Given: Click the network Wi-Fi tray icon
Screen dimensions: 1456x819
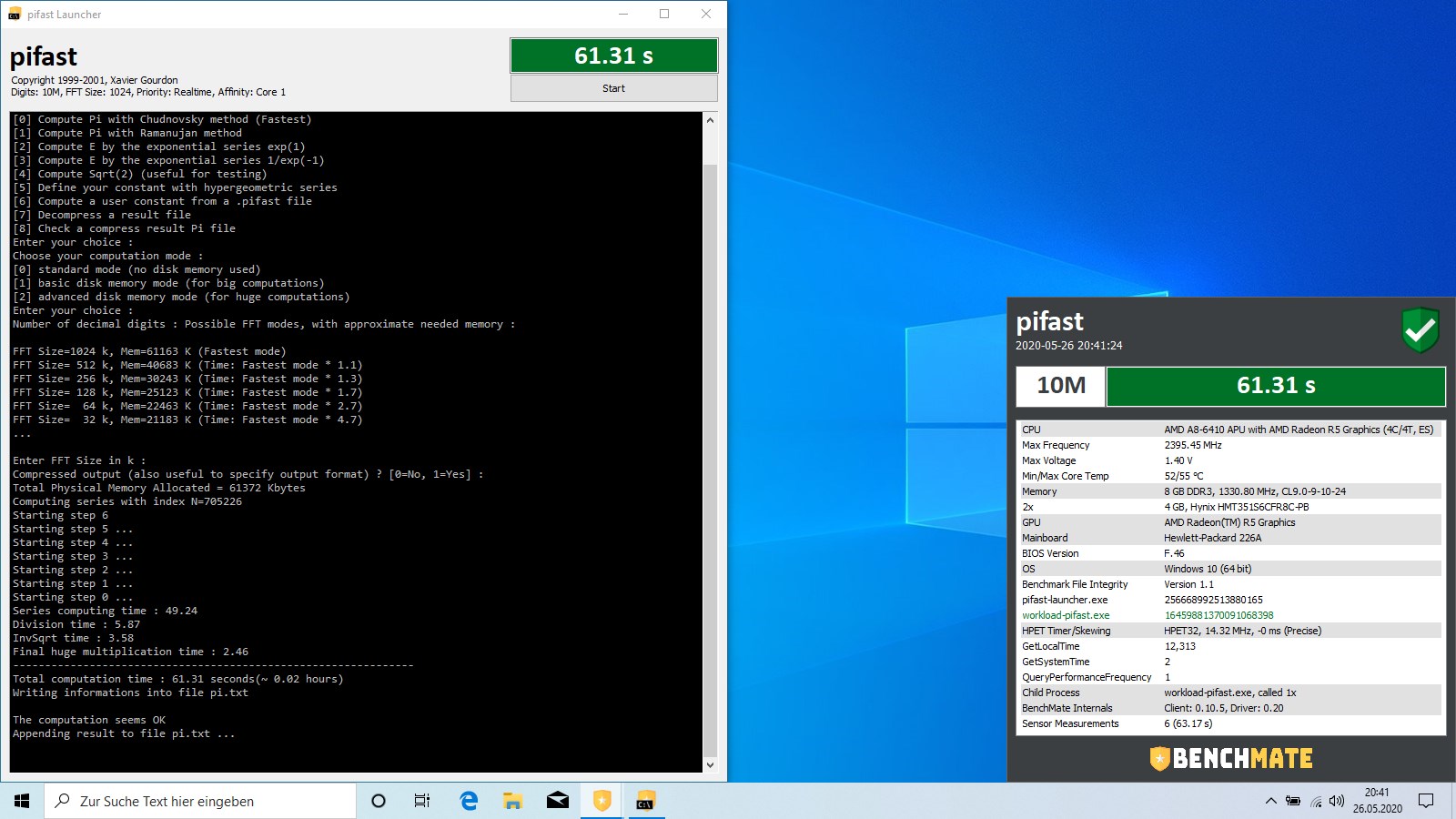Looking at the screenshot, I should click(x=1316, y=801).
